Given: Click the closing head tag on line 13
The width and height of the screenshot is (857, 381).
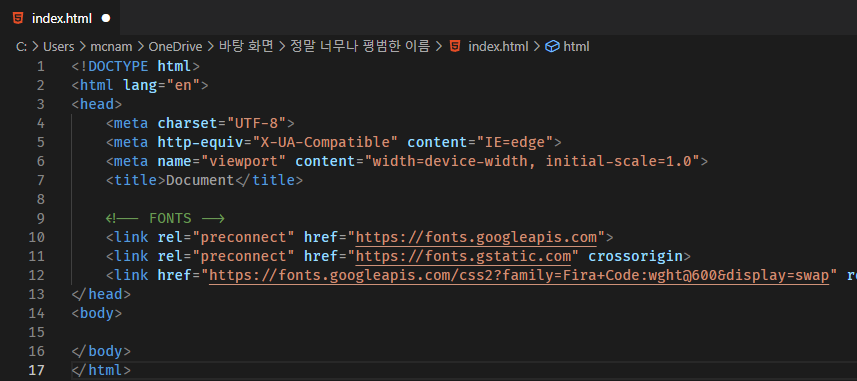Looking at the screenshot, I should click(x=101, y=295).
